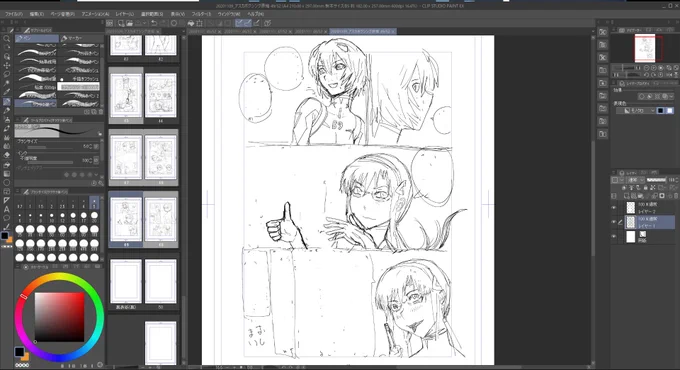The width and height of the screenshot is (680, 370).
Task: Select the white drawing color in Layer Property
Action: click(670, 111)
